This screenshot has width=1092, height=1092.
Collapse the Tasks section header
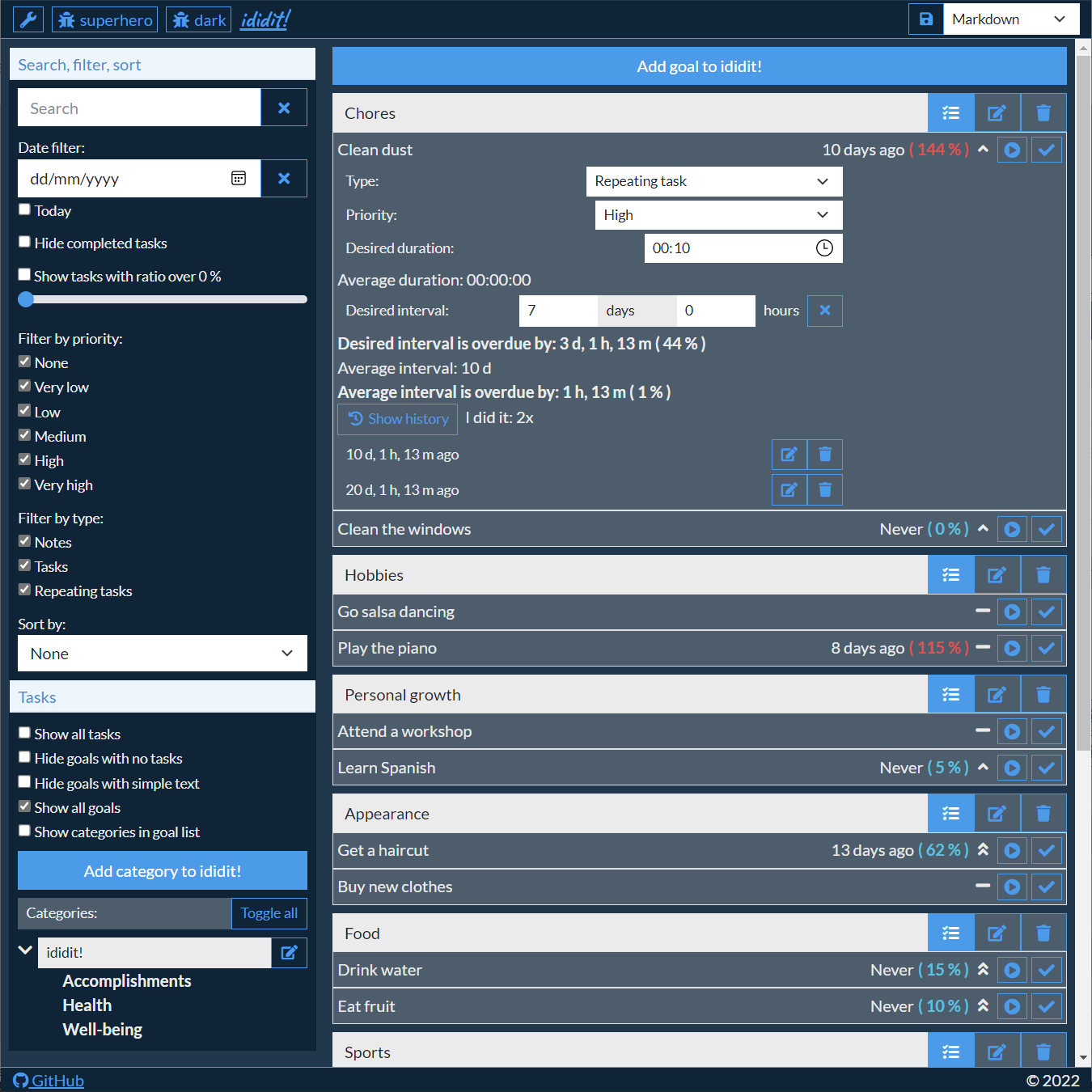(x=163, y=697)
